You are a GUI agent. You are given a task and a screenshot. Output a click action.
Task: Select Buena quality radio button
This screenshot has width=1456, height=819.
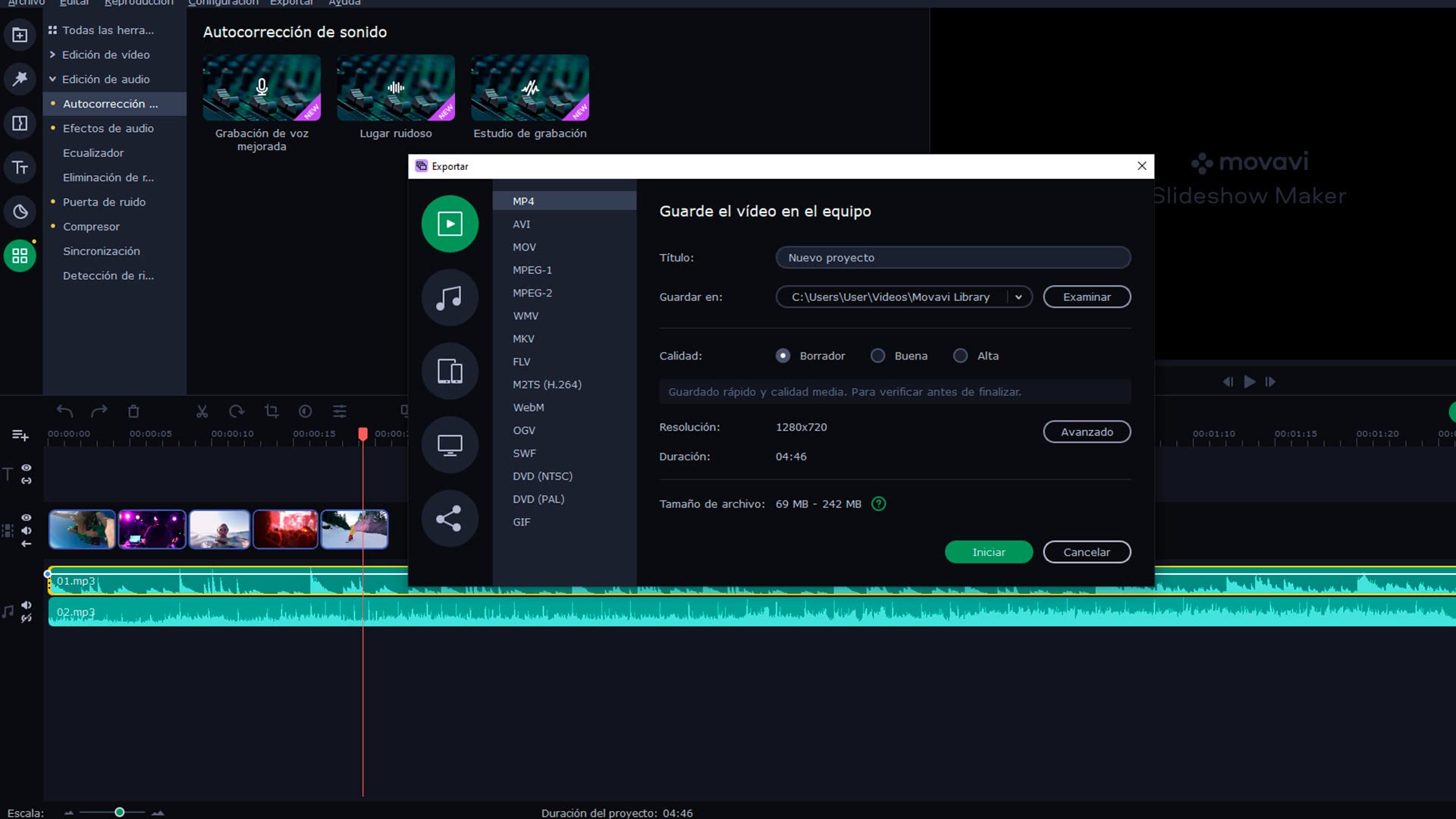click(x=877, y=356)
